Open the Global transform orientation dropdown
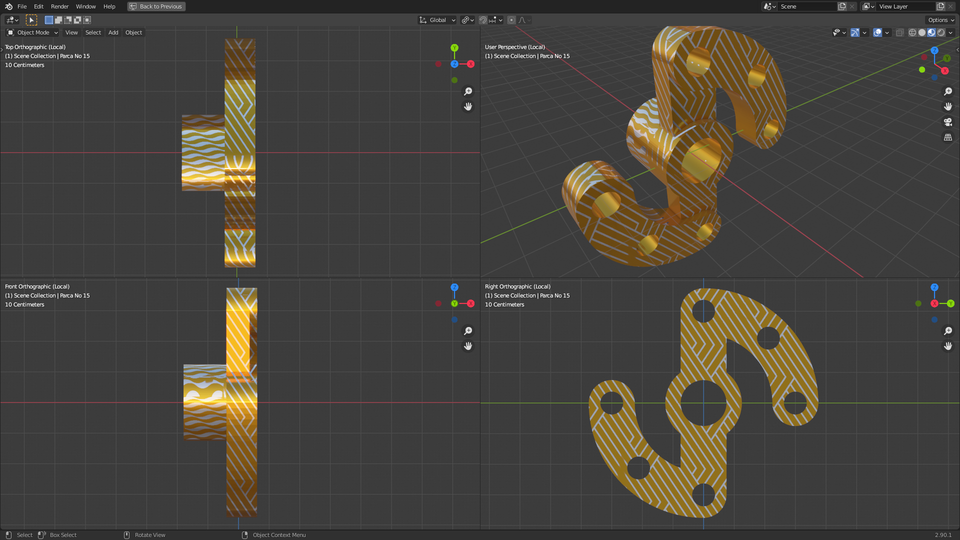Image resolution: width=960 pixels, height=540 pixels. coord(437,20)
